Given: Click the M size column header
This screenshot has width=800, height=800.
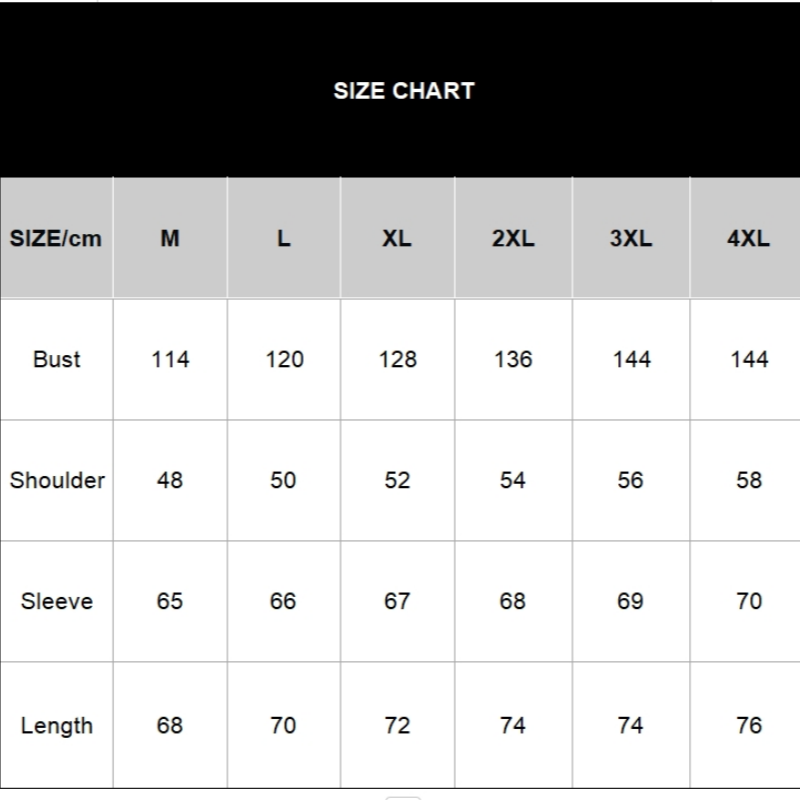Looking at the screenshot, I should [x=170, y=239].
